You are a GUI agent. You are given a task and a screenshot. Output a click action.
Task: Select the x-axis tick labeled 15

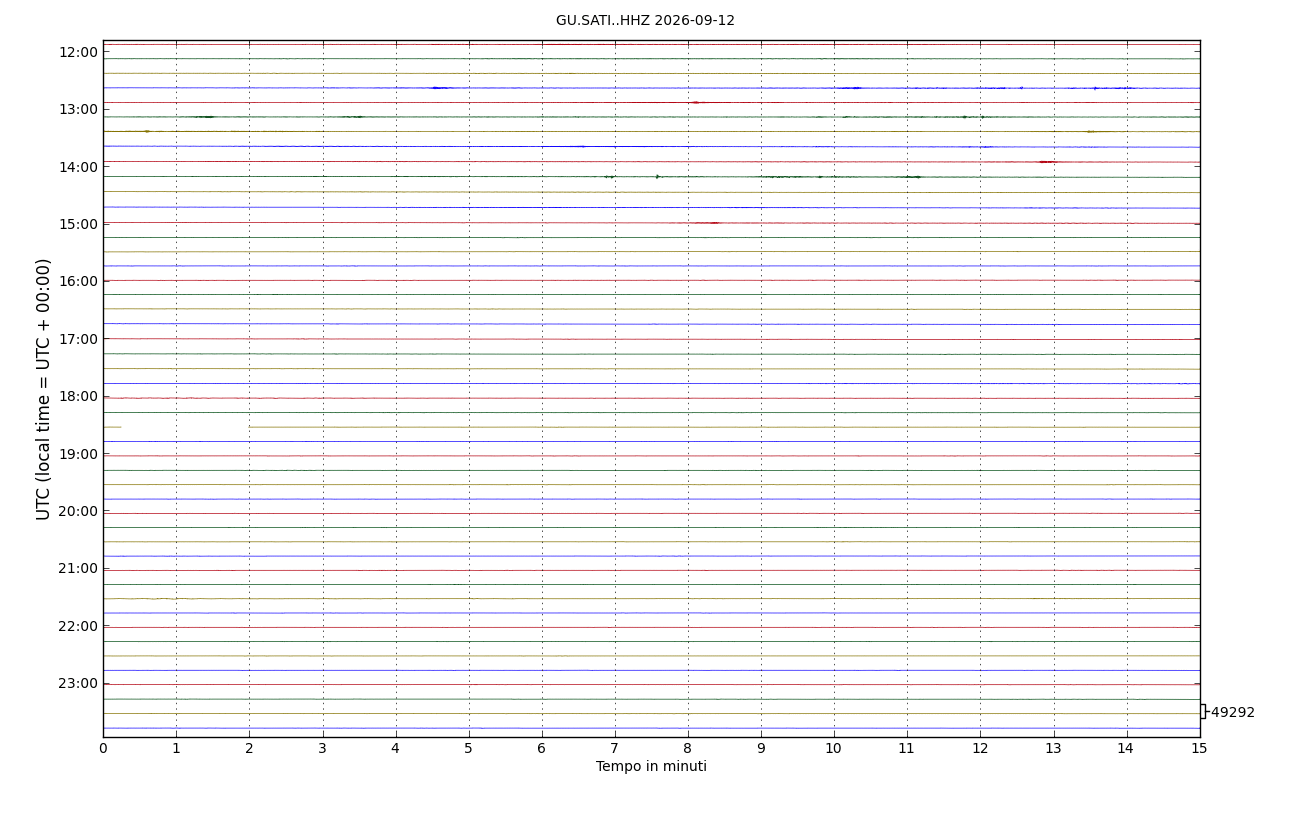(x=1199, y=748)
